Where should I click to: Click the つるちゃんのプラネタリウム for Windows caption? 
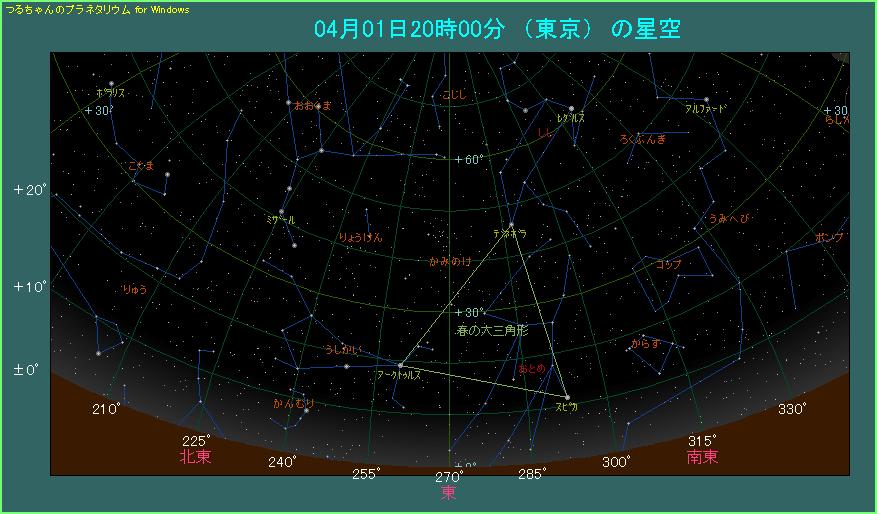coord(97,10)
